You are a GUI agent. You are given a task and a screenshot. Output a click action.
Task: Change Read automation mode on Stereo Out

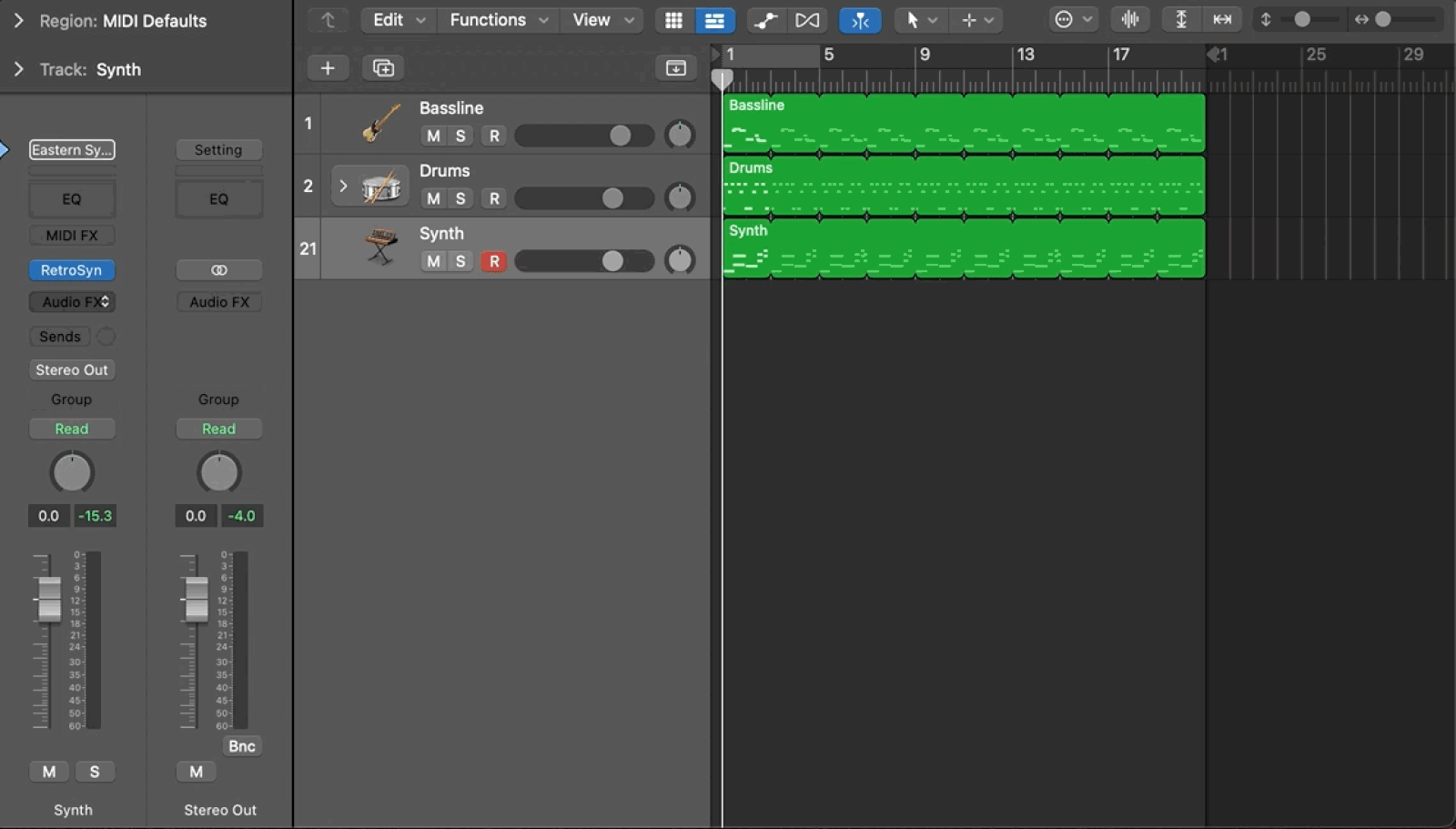point(218,429)
